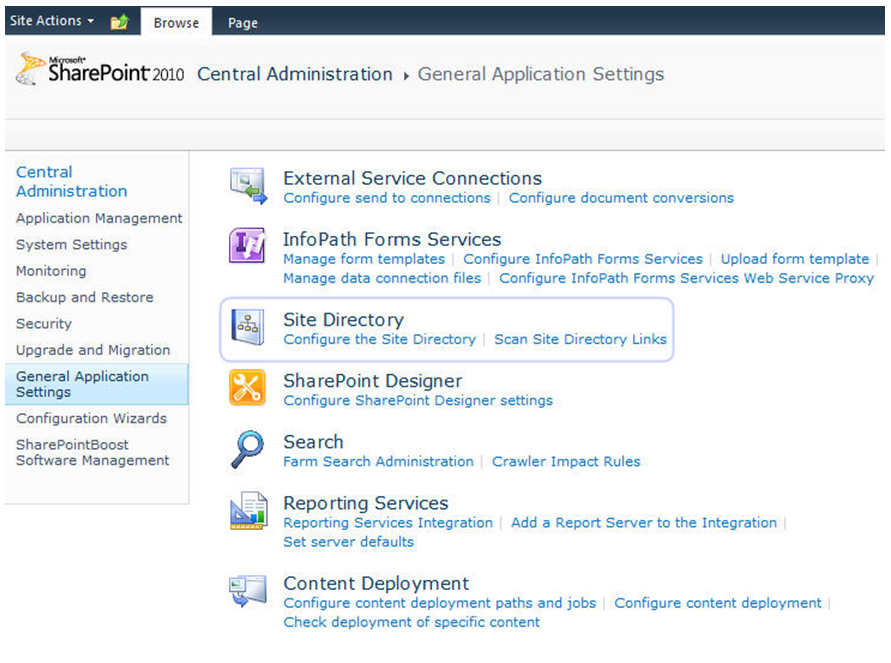Select General Application Settings in sidebar

(x=97, y=384)
